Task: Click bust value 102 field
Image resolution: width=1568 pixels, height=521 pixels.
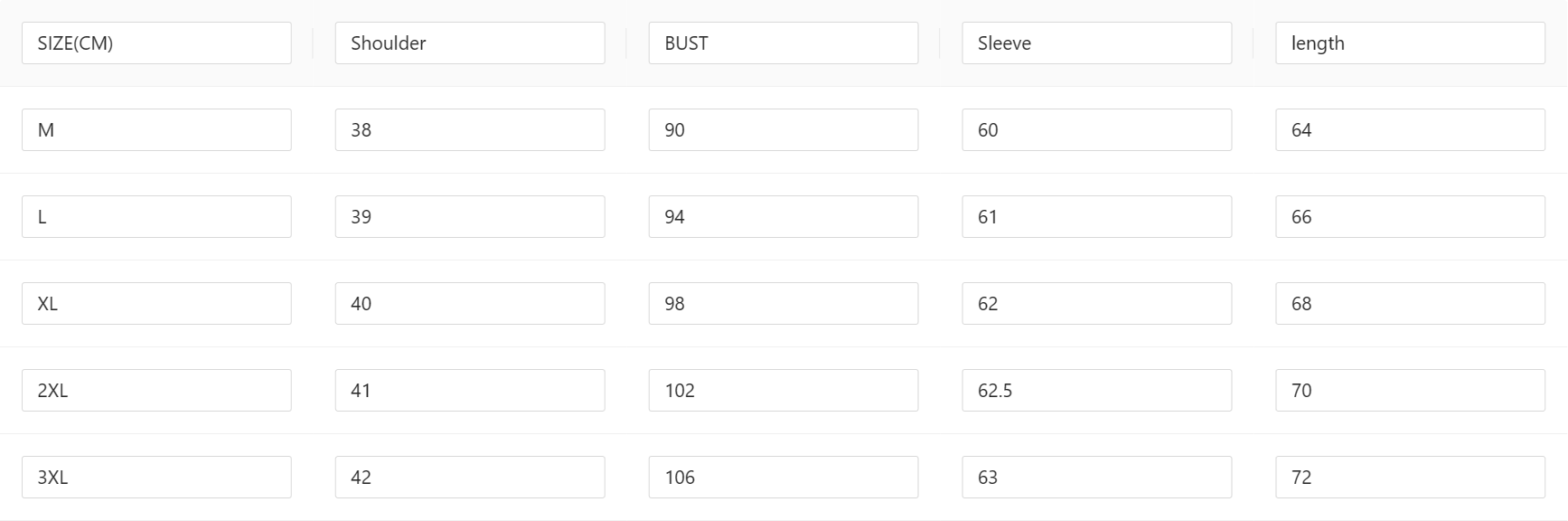Action: pos(784,391)
